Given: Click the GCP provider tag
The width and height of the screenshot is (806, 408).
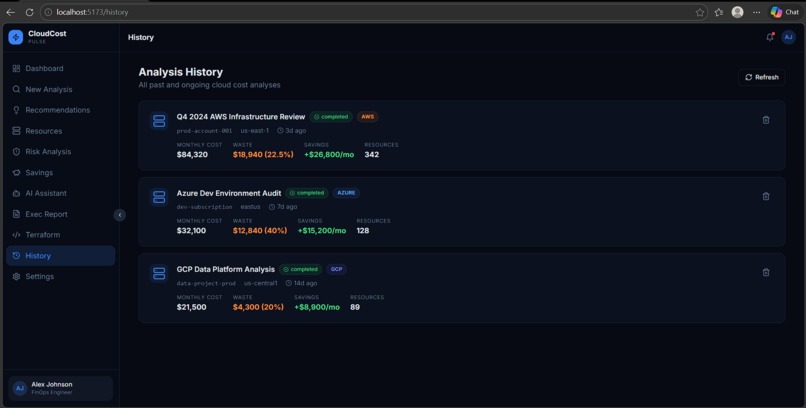Looking at the screenshot, I should pos(337,269).
